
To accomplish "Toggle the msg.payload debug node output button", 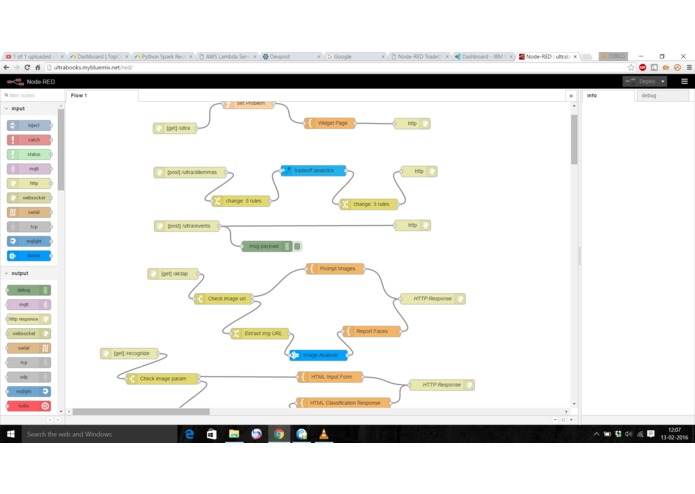I will point(297,246).
